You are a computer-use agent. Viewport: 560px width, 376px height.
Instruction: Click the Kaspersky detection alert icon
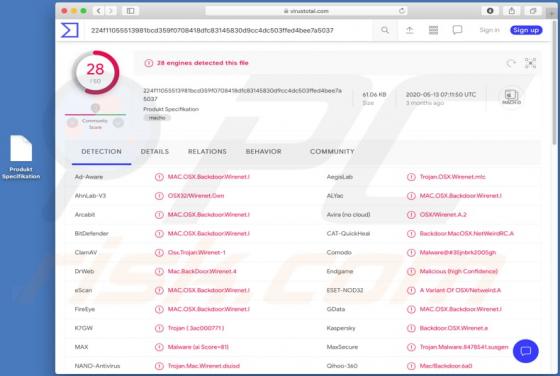tap(411, 328)
